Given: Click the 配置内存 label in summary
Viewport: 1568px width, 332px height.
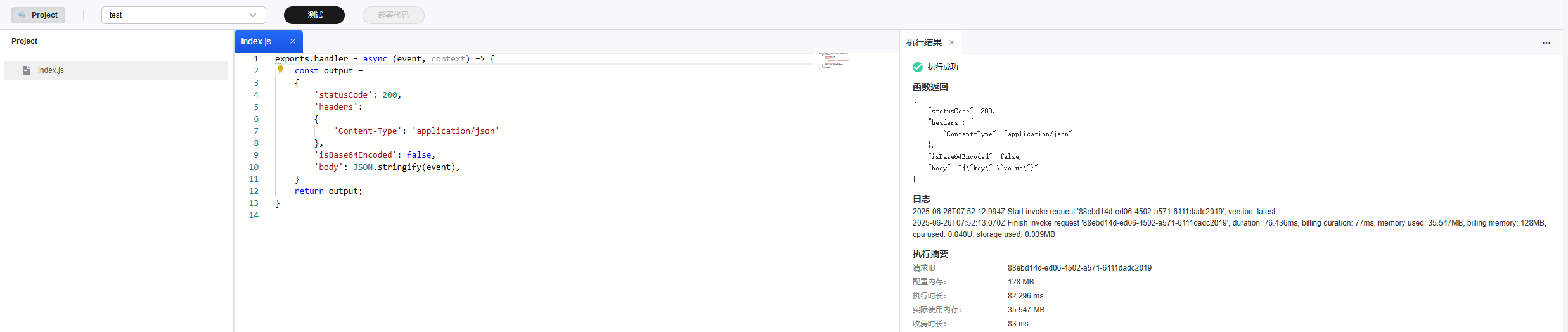Looking at the screenshot, I should tap(929, 282).
